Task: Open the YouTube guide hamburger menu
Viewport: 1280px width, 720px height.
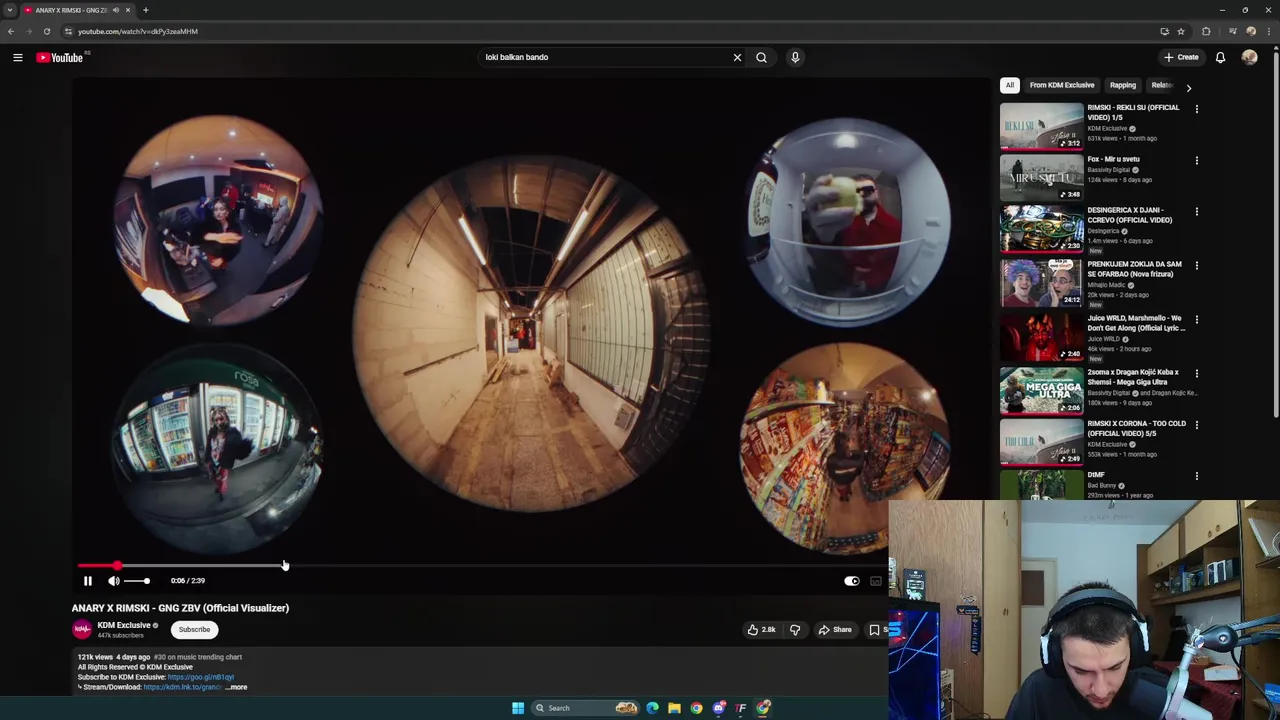Action: (17, 57)
